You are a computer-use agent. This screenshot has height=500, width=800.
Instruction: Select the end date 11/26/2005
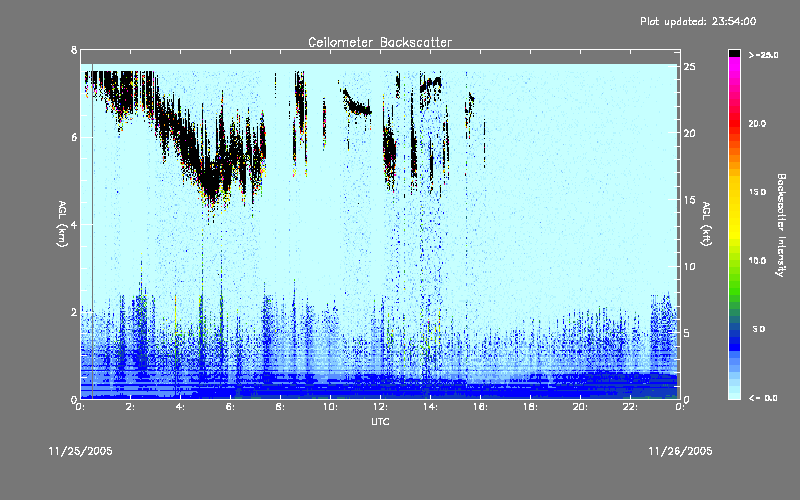[x=680, y=451]
